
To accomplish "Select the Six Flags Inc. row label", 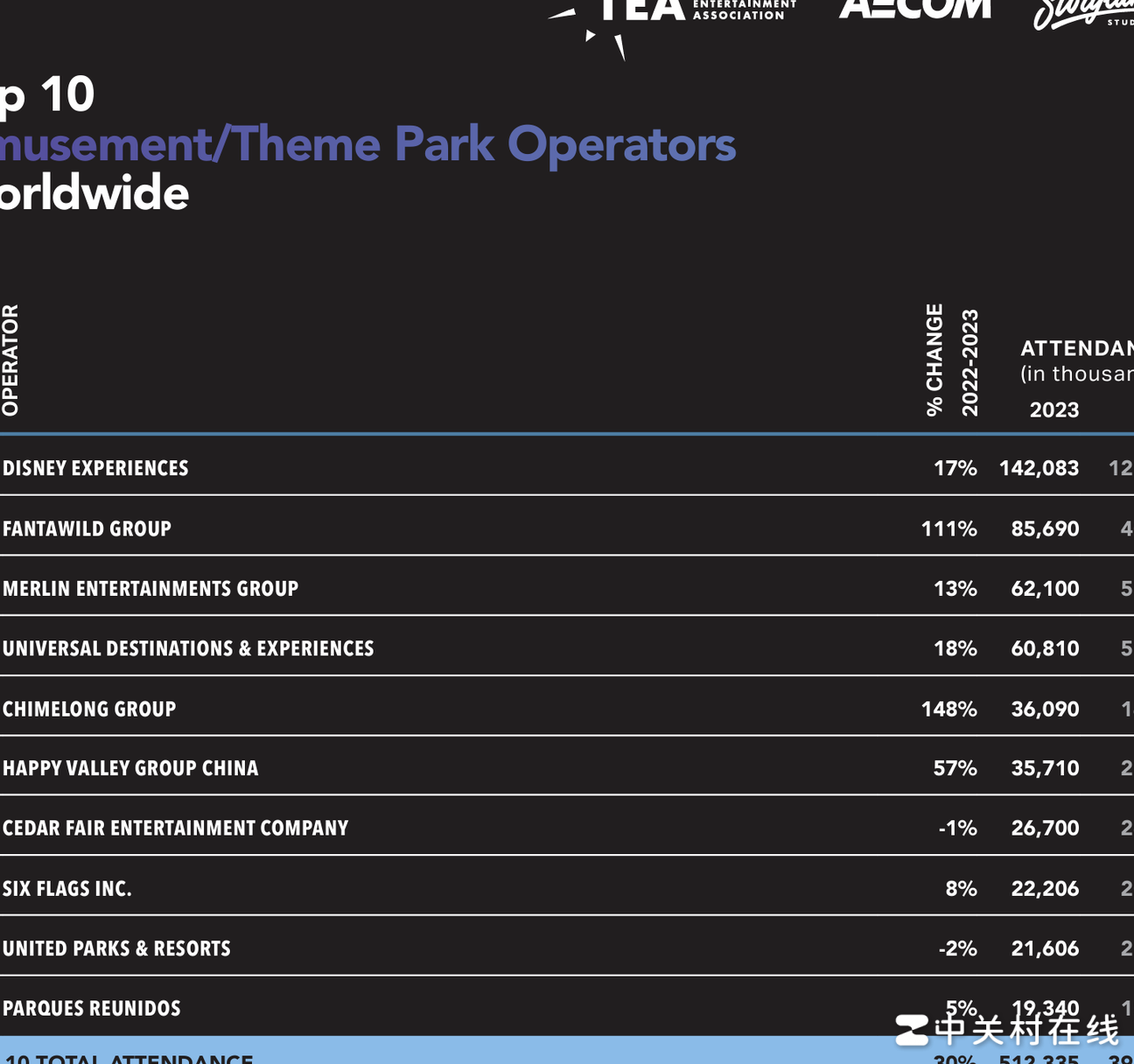I will click(67, 889).
